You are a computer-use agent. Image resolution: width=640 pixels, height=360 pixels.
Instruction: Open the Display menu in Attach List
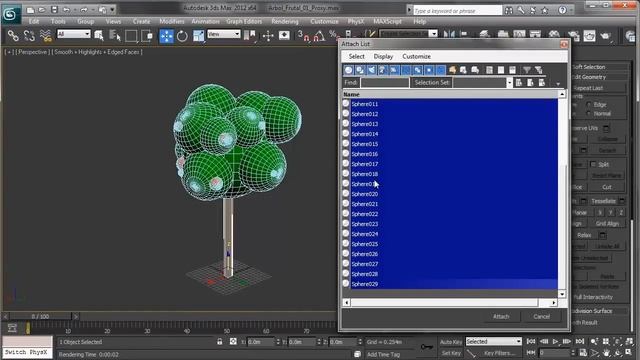[x=383, y=56]
